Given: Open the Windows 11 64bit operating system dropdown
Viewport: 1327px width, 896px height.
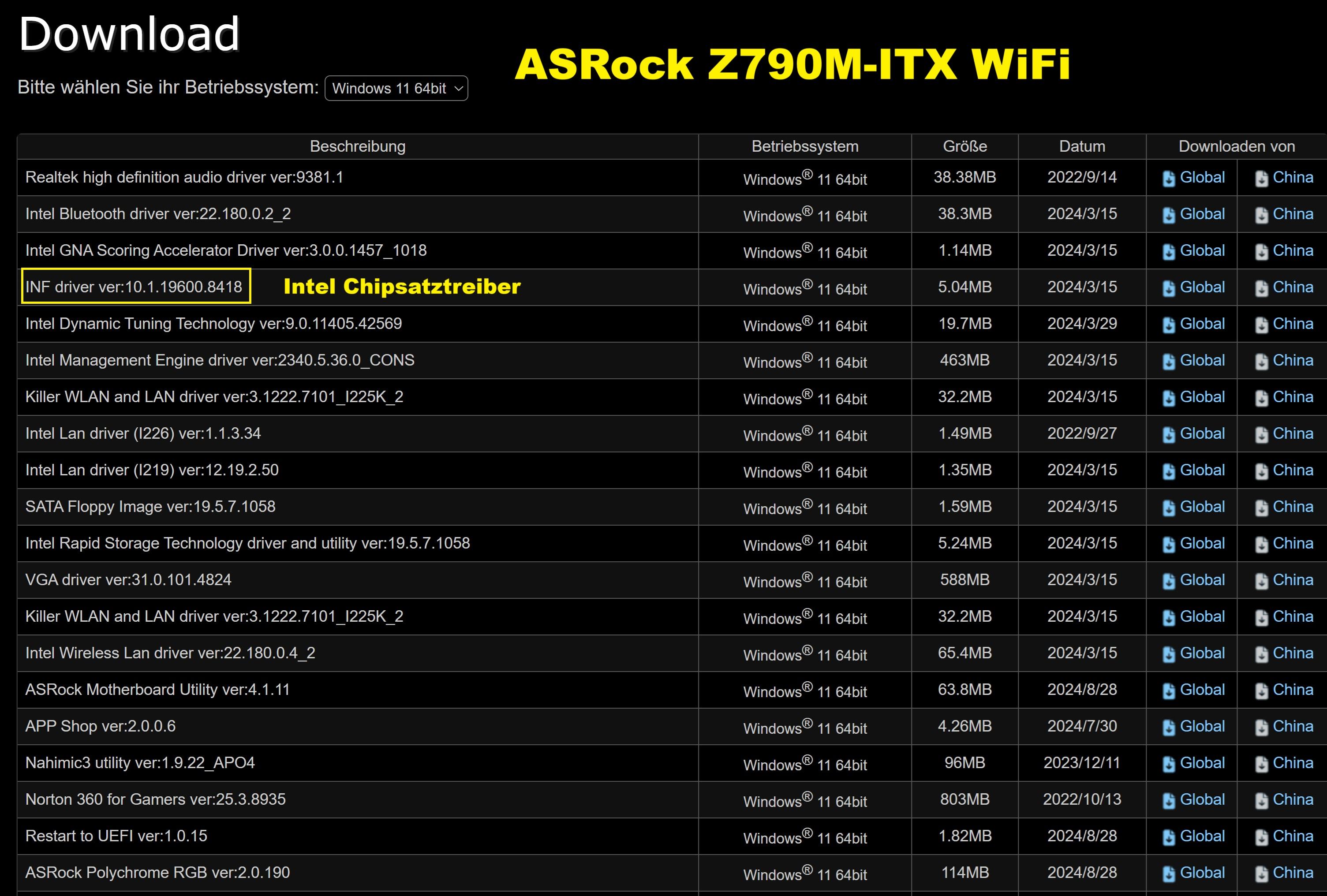Looking at the screenshot, I should pyautogui.click(x=396, y=89).
